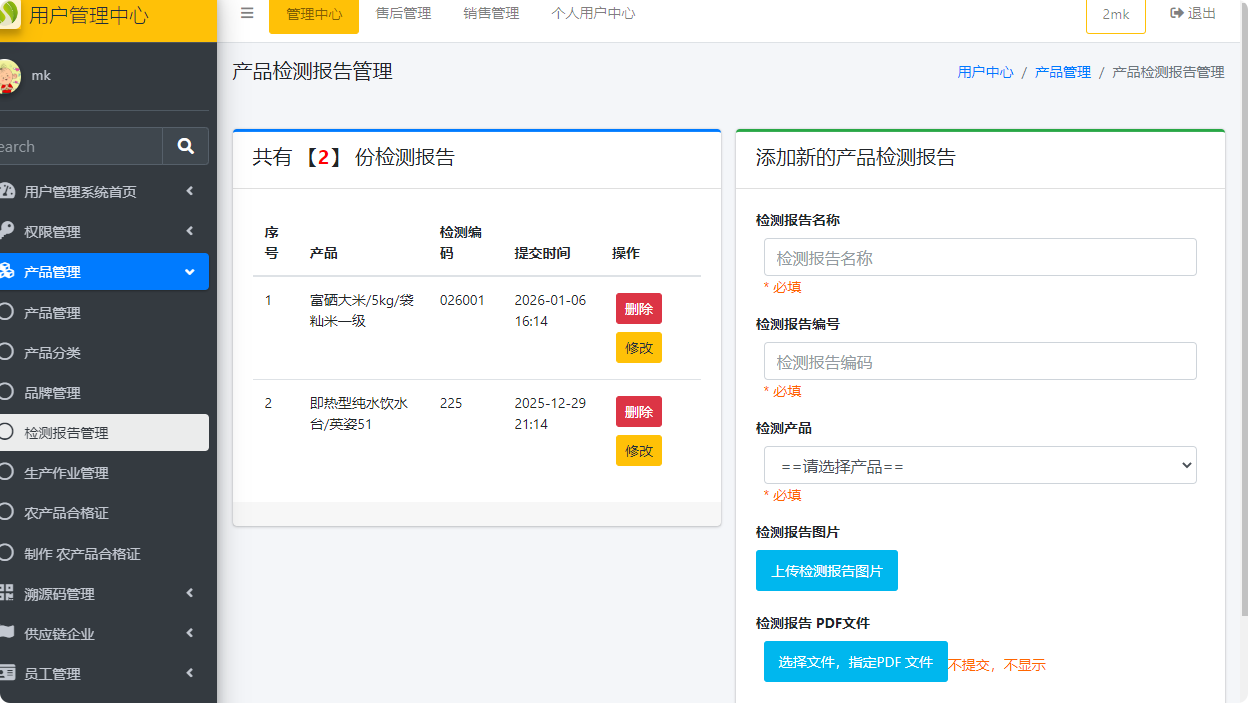The width and height of the screenshot is (1248, 703).
Task: Click the 用户管理中心 brand title
Action: 89,15
